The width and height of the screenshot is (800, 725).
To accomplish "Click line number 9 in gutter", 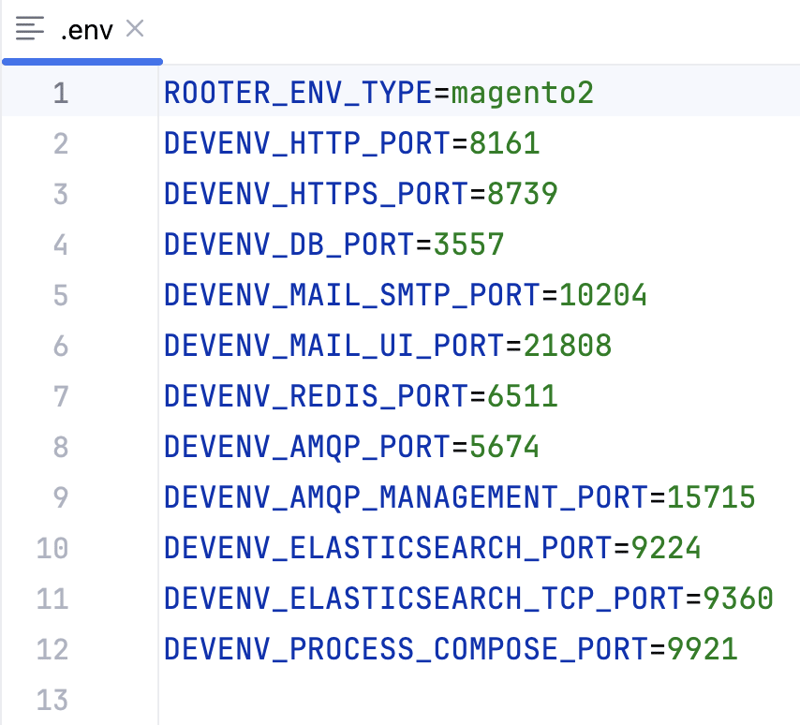I will (x=61, y=497).
